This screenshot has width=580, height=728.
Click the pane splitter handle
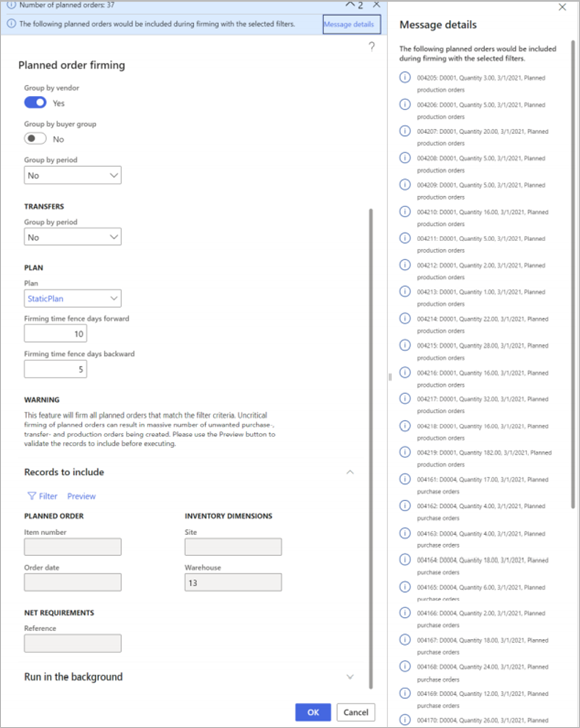coord(390,377)
